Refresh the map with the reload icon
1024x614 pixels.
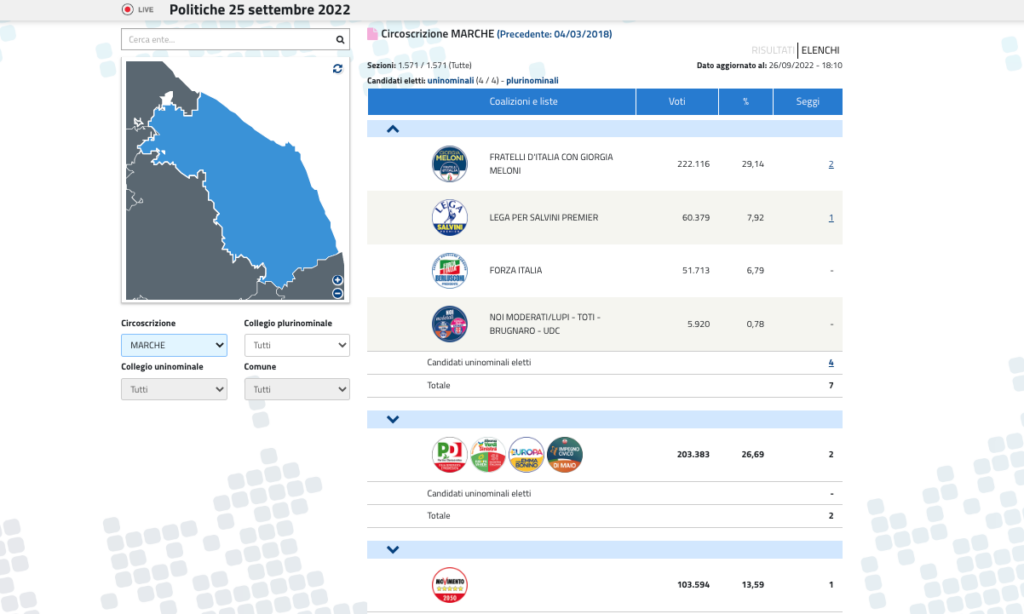point(338,69)
